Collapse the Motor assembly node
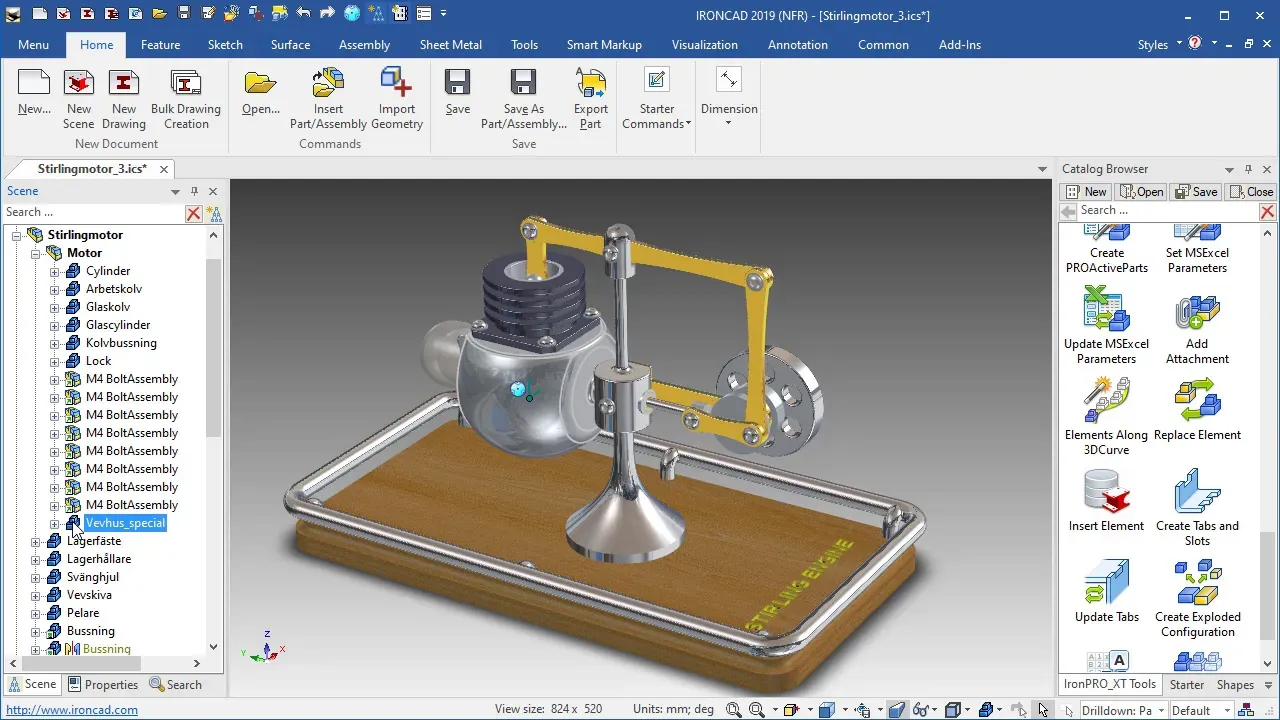This screenshot has height=720, width=1280. click(x=36, y=253)
